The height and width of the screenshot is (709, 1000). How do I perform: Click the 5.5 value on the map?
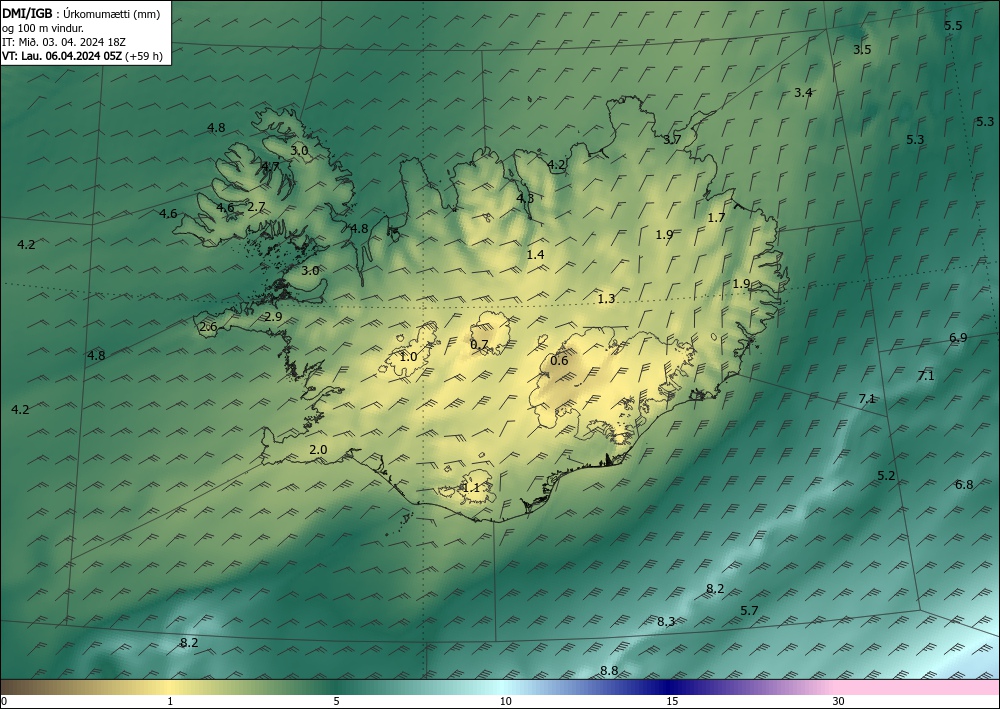[953, 26]
